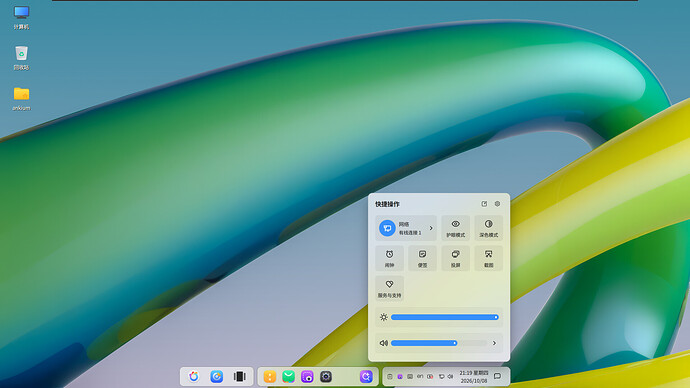Open the notification center speech bubble icon

click(x=498, y=376)
